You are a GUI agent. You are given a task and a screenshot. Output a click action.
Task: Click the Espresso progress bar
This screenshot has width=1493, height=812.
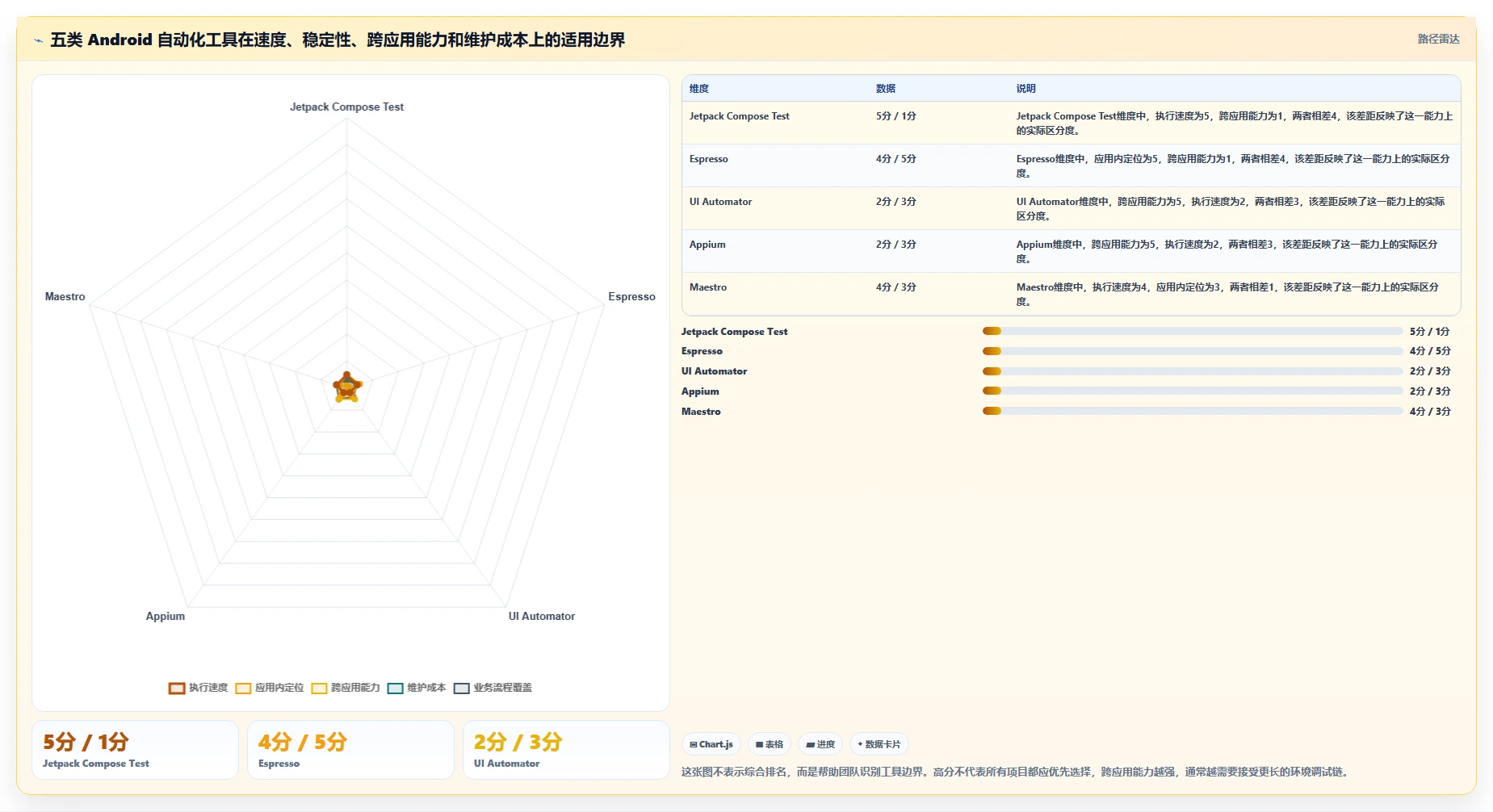1193,351
